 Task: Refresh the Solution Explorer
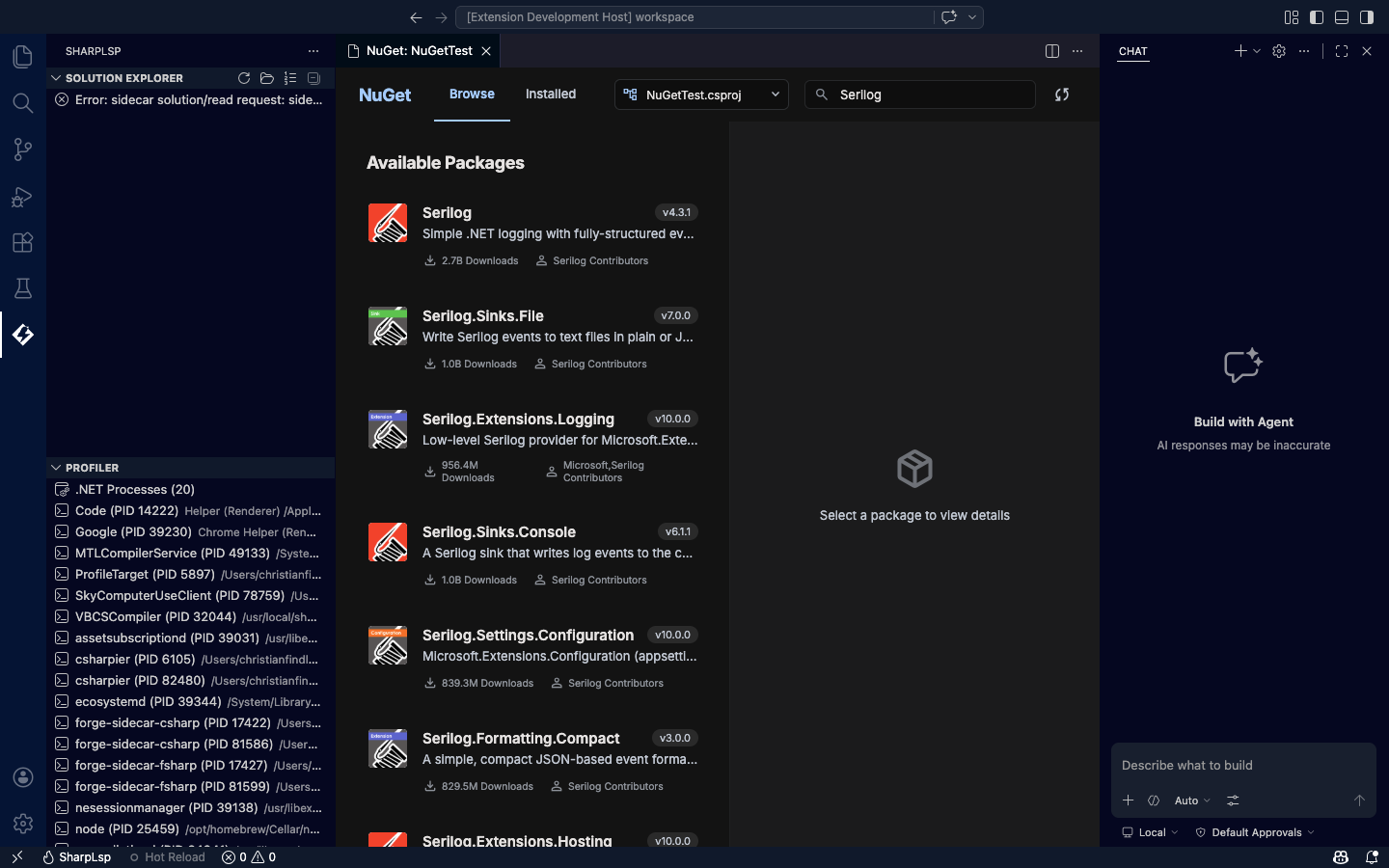click(244, 78)
